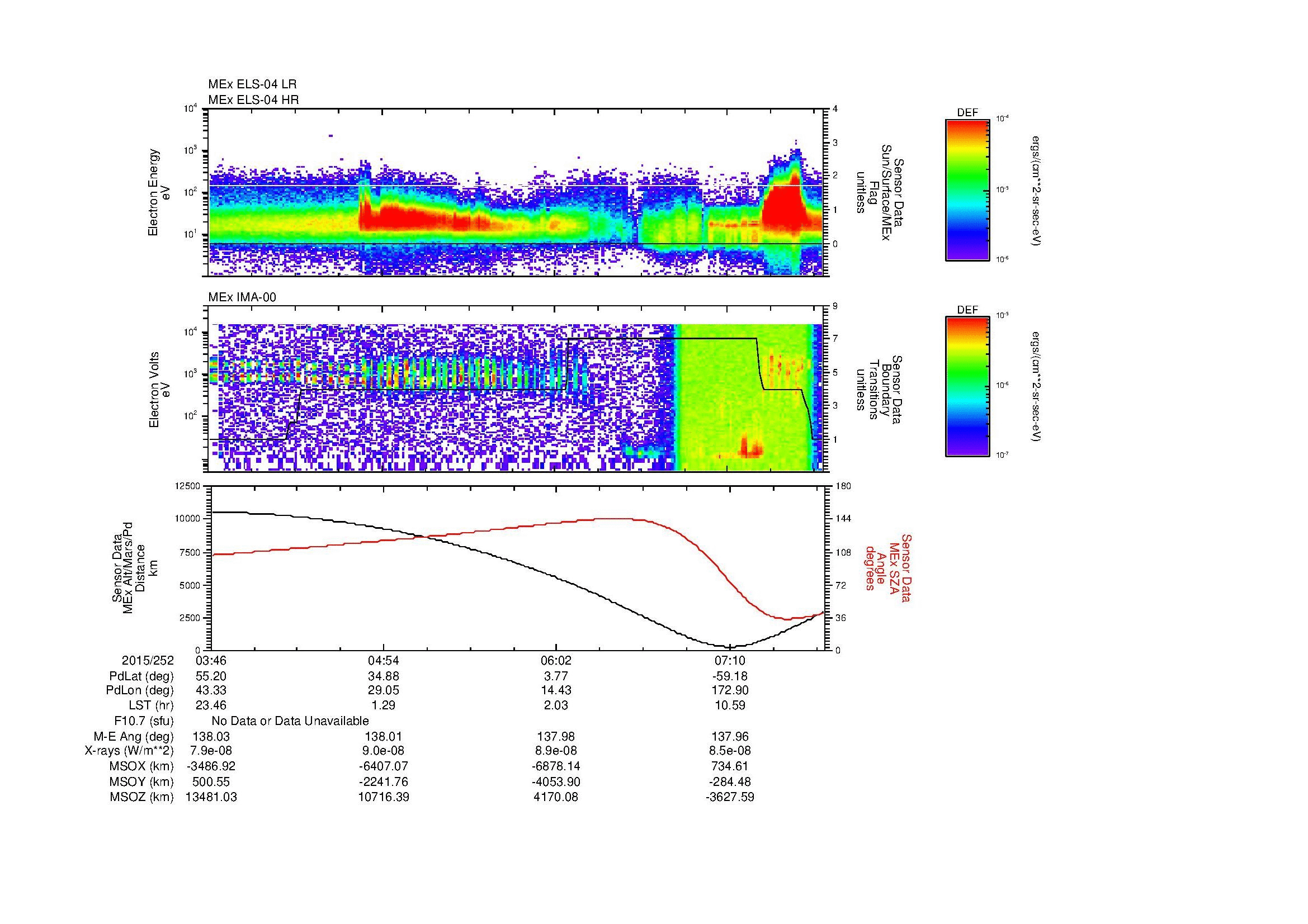The image size is (1308, 924).
Task: Click MSOY value -2241.76
Action: pyautogui.click(x=384, y=781)
